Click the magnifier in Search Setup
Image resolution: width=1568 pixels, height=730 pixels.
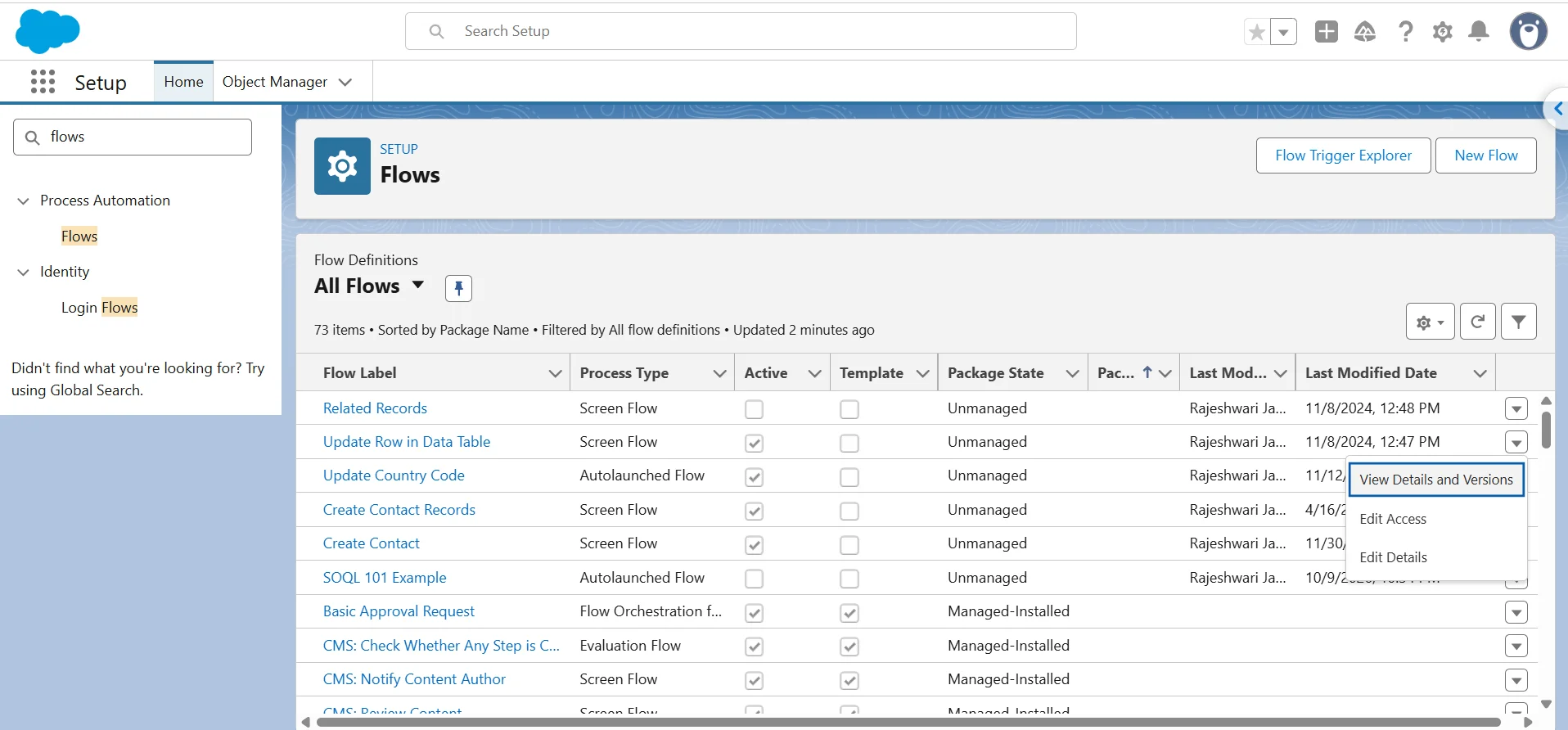coord(437,31)
